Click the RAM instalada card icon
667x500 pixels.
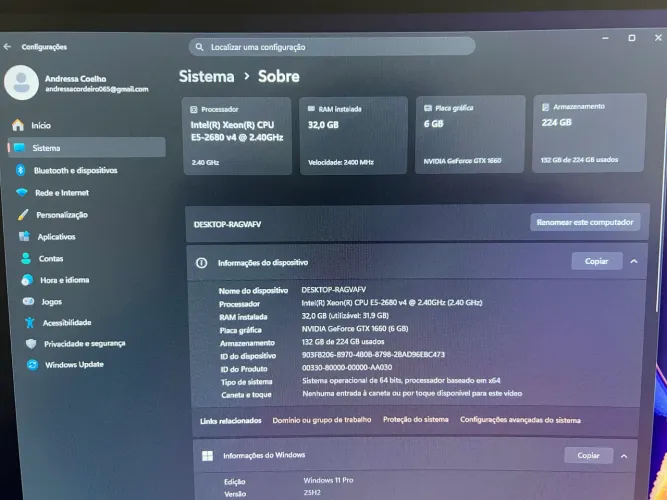[x=311, y=109]
